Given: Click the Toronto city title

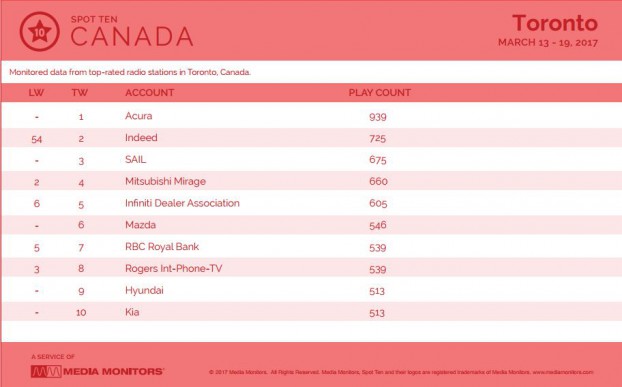Looking at the screenshot, I should click(x=555, y=23).
